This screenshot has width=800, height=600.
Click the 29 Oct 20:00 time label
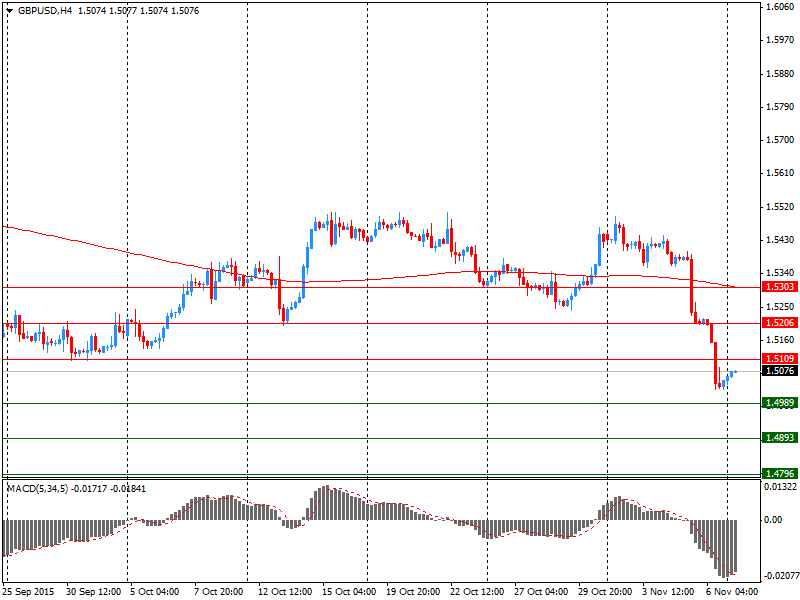pyautogui.click(x=605, y=592)
